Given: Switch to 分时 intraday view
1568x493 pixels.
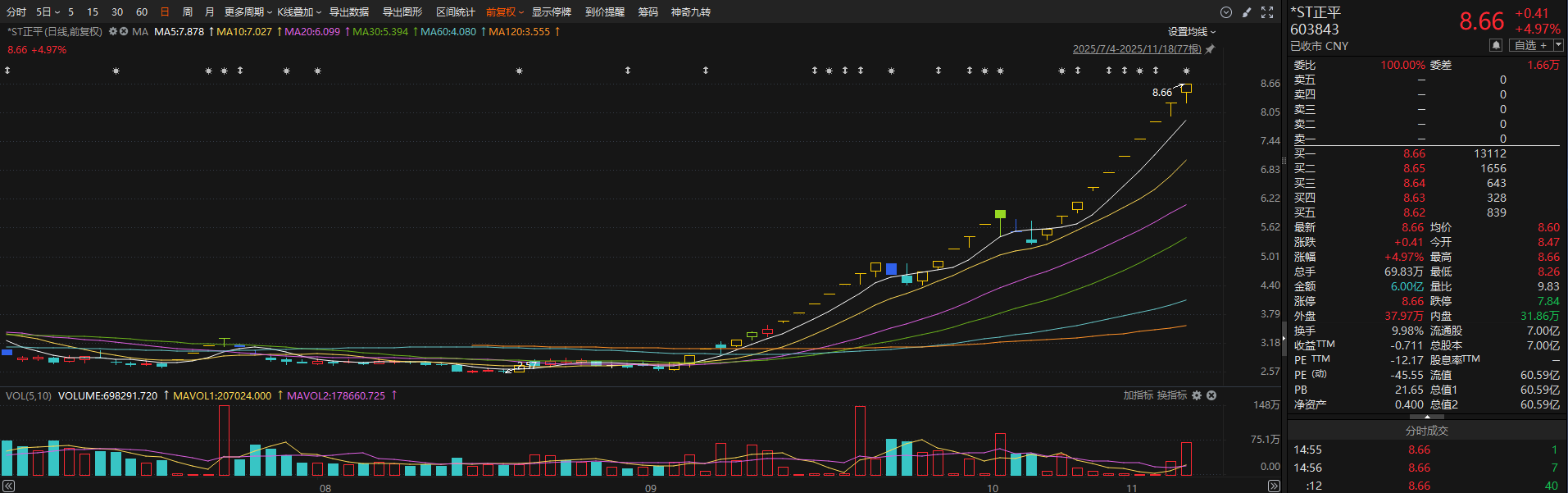Looking at the screenshot, I should (x=16, y=12).
